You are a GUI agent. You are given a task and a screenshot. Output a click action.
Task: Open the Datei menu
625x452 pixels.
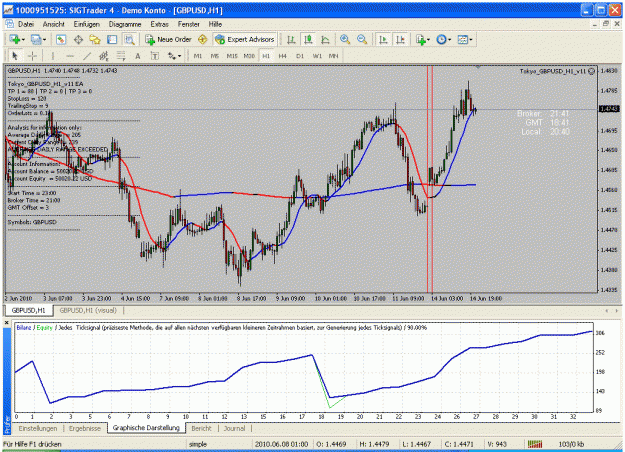click(x=26, y=24)
